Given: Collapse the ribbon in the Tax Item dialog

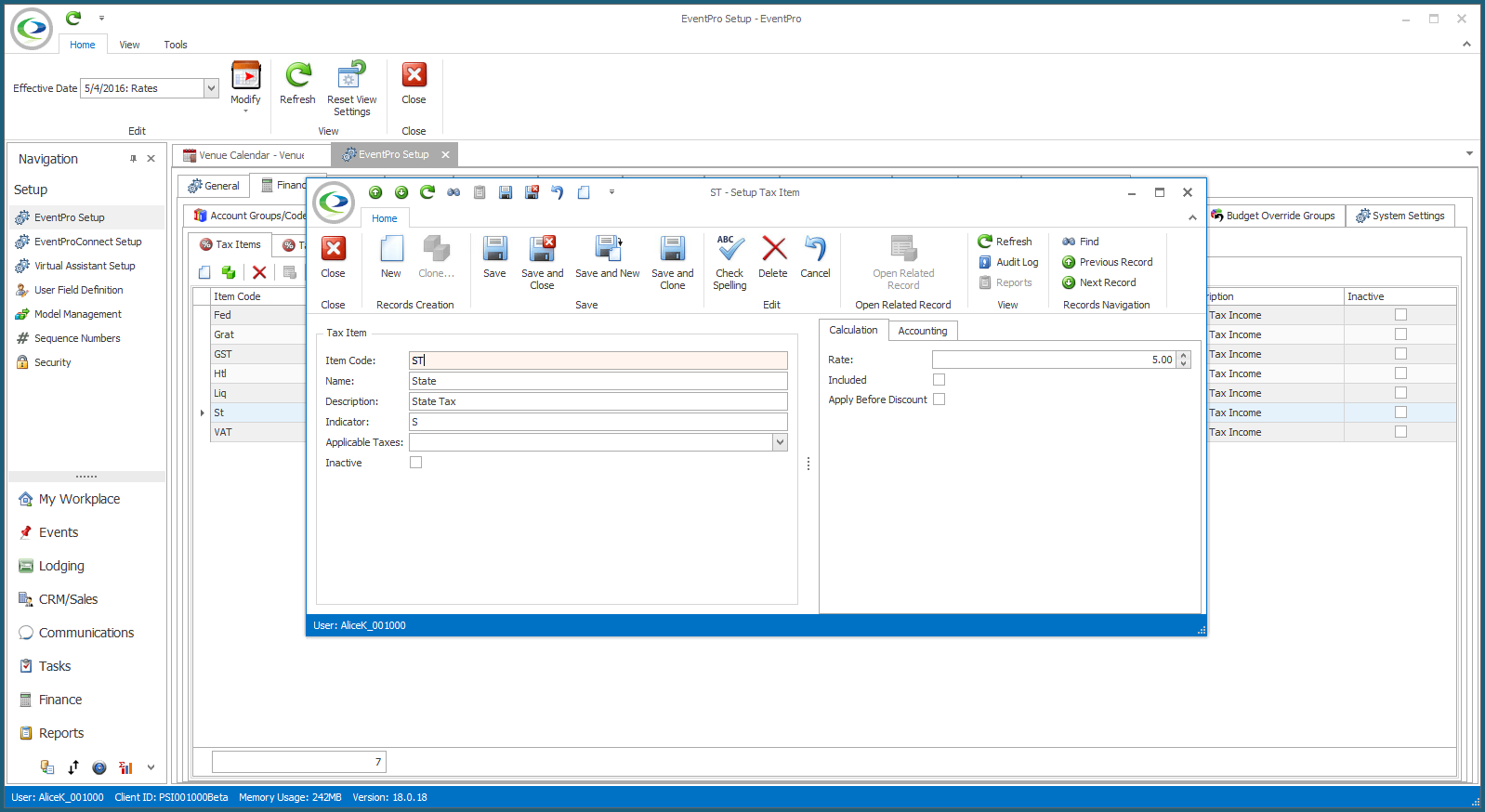Looking at the screenshot, I should coord(1192,217).
